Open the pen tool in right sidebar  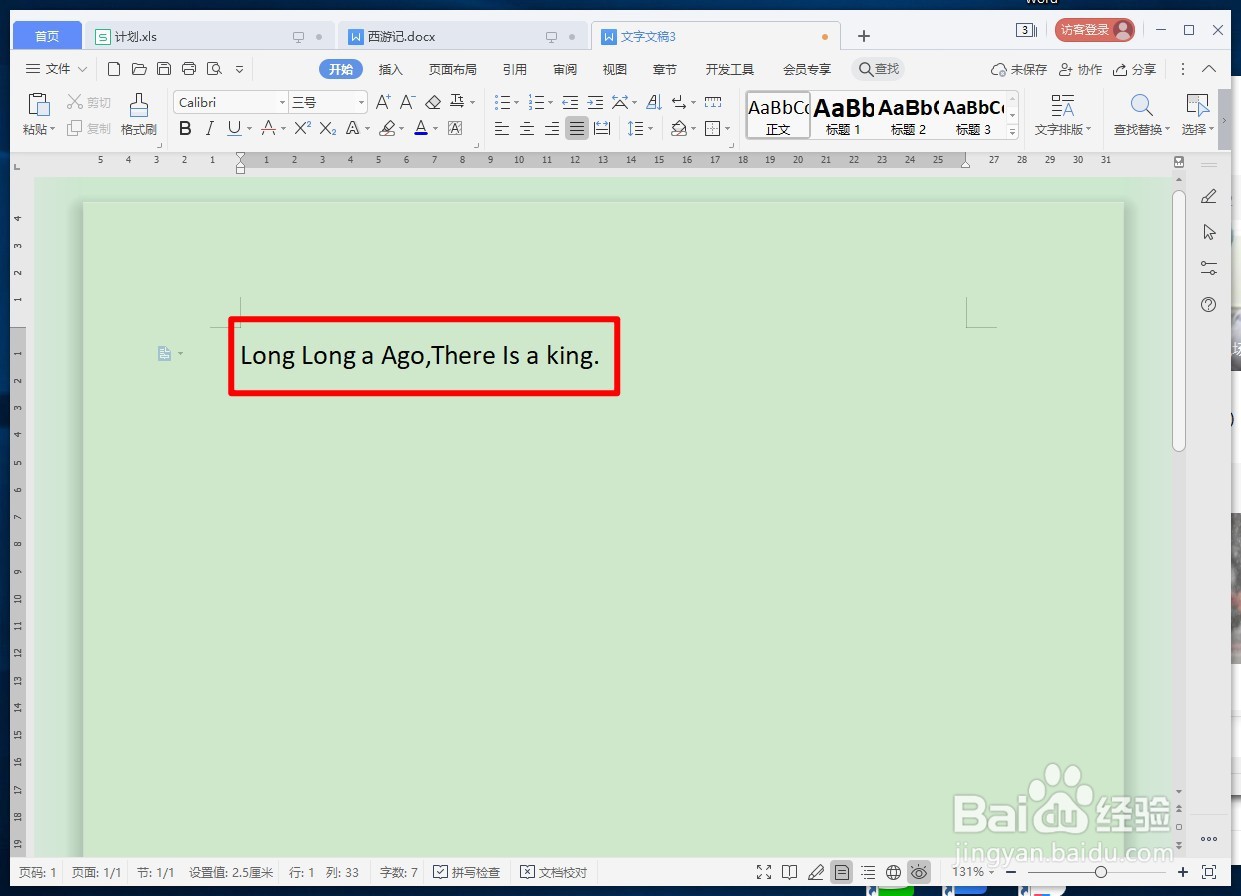click(x=1209, y=196)
